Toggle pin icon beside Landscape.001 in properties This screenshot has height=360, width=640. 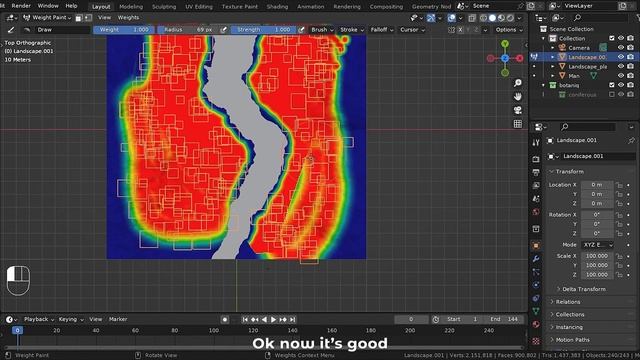coord(631,140)
